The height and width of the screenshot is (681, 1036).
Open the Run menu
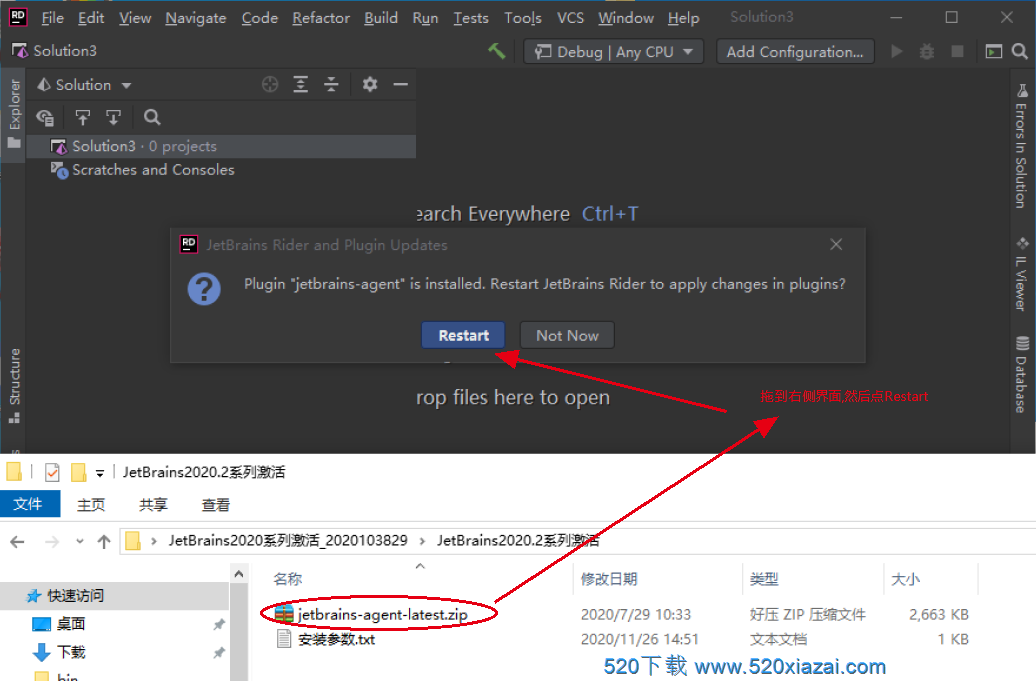click(426, 18)
